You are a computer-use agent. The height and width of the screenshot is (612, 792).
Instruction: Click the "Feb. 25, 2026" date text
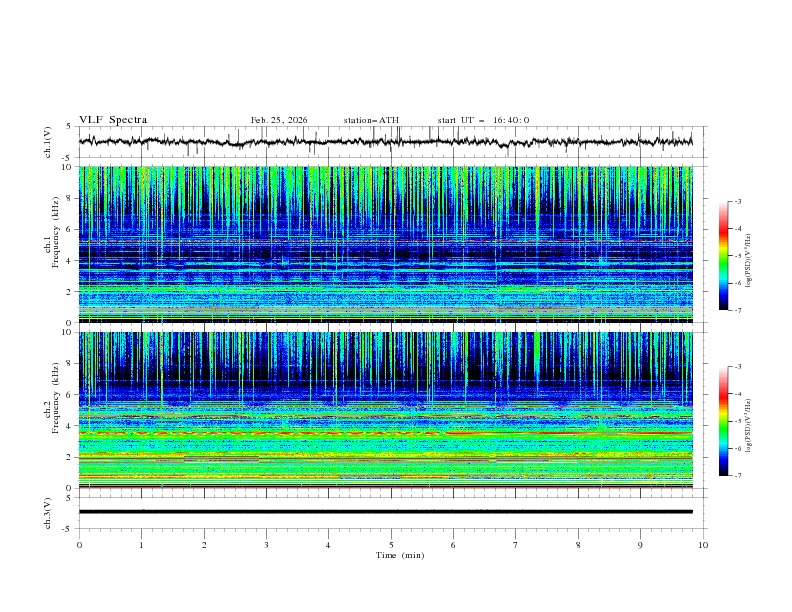279,120
